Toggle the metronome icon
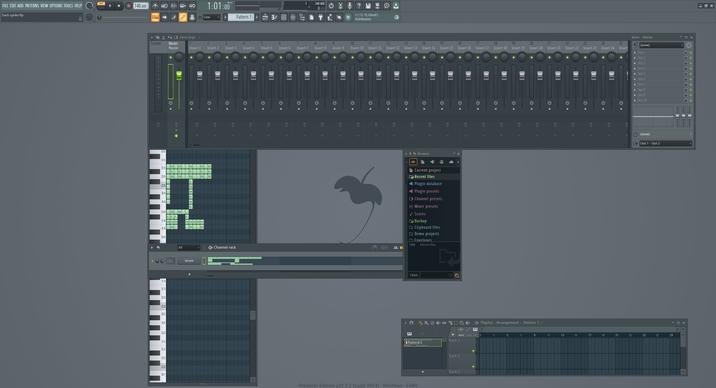 tap(155, 6)
